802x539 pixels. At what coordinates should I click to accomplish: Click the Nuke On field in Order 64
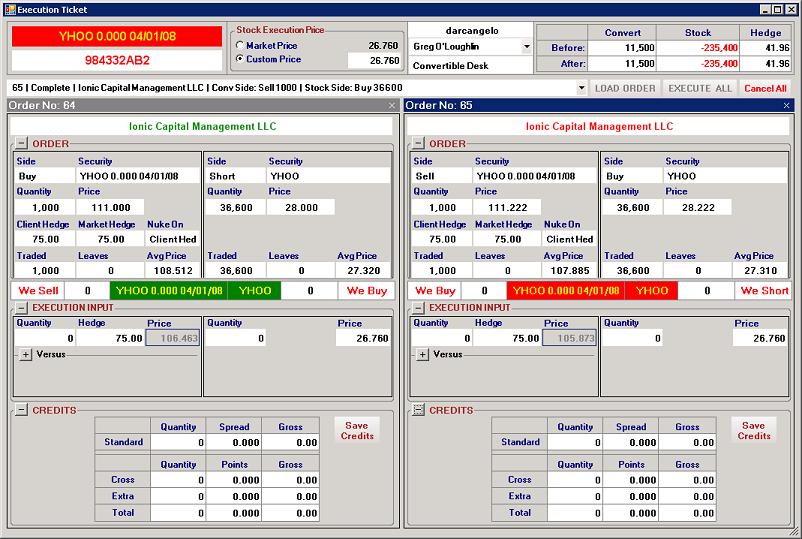[x=172, y=239]
